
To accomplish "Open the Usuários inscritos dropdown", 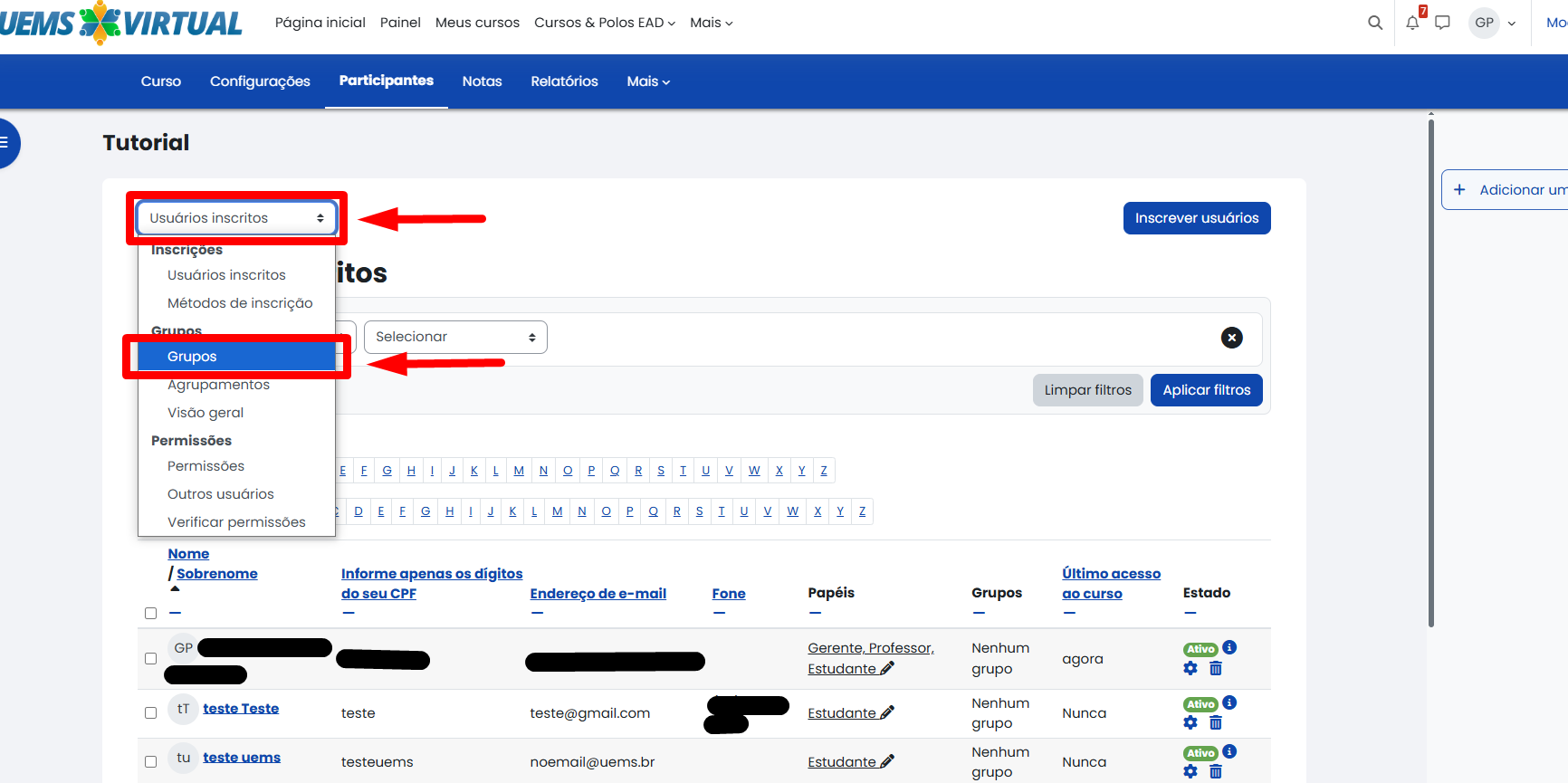I will tap(236, 218).
